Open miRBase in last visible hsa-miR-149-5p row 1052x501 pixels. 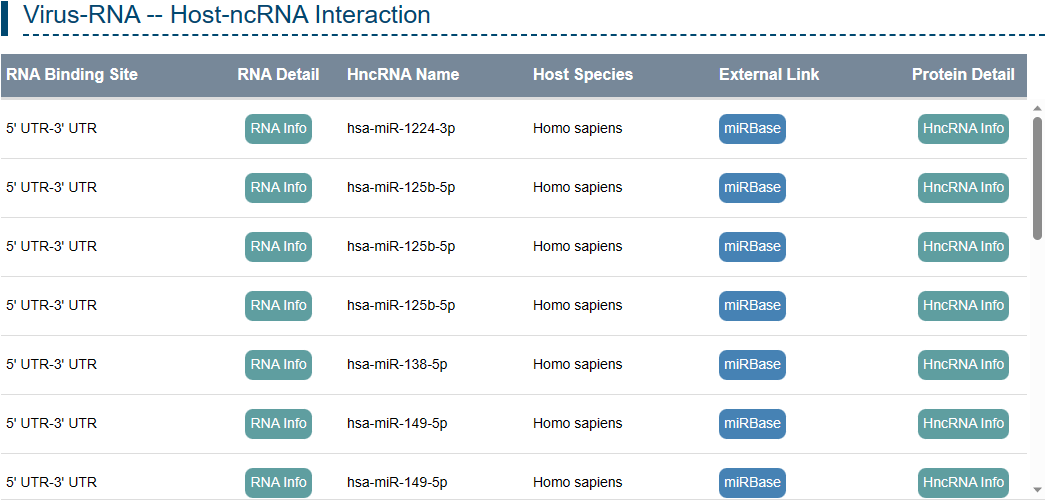pyautogui.click(x=752, y=483)
